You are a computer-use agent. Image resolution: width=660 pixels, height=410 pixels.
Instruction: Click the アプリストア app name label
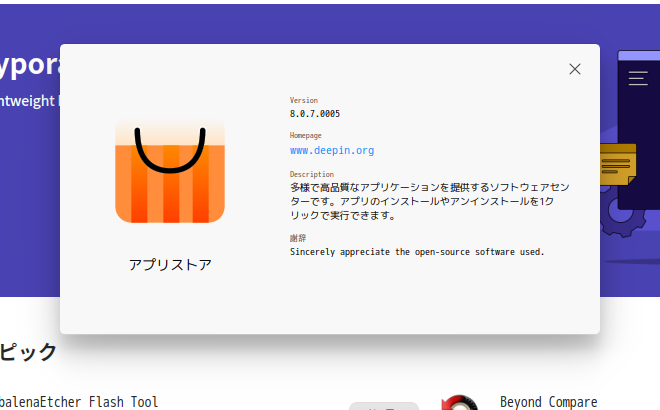tap(170, 265)
